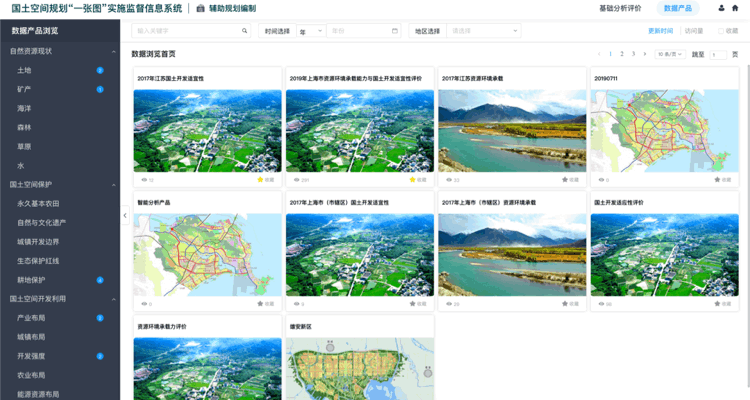Click view-count eye icon on 2017年江苏国土开发适宜性 card
The image size is (750, 400).
coord(144,180)
